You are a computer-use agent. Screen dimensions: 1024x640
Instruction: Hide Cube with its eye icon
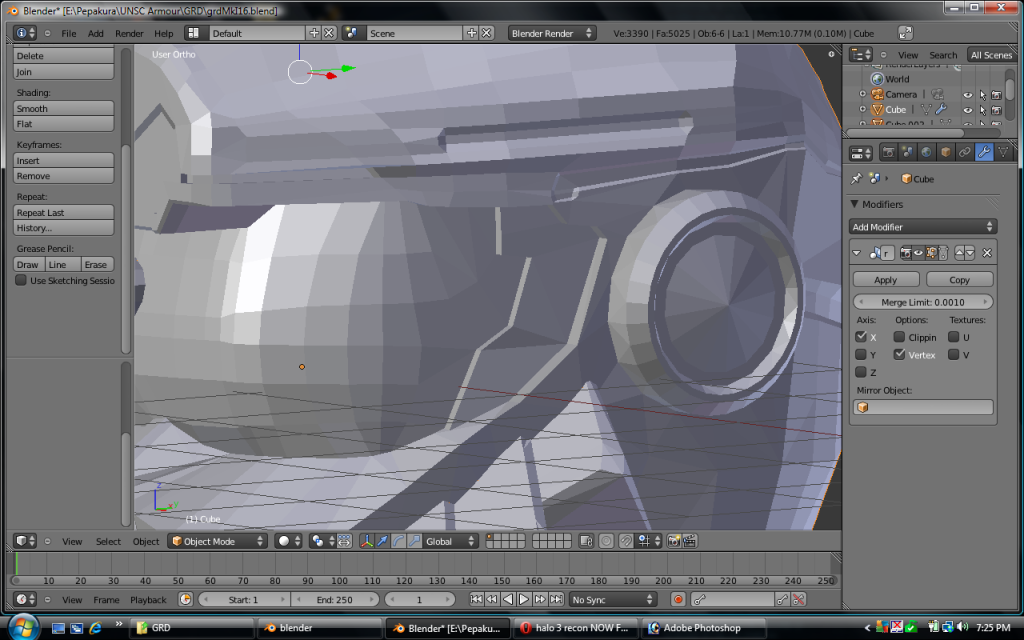click(x=968, y=110)
